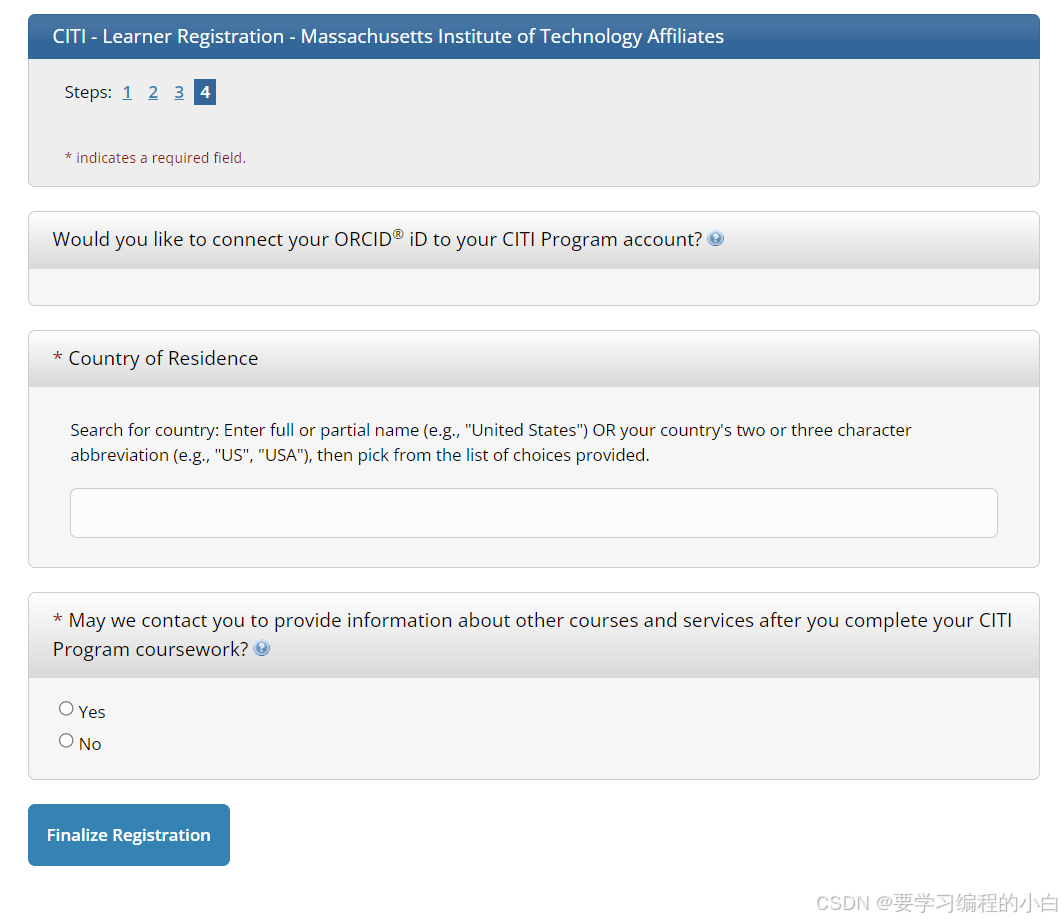
Task: Click the 'Search for country' instruction text
Action: coord(491,442)
